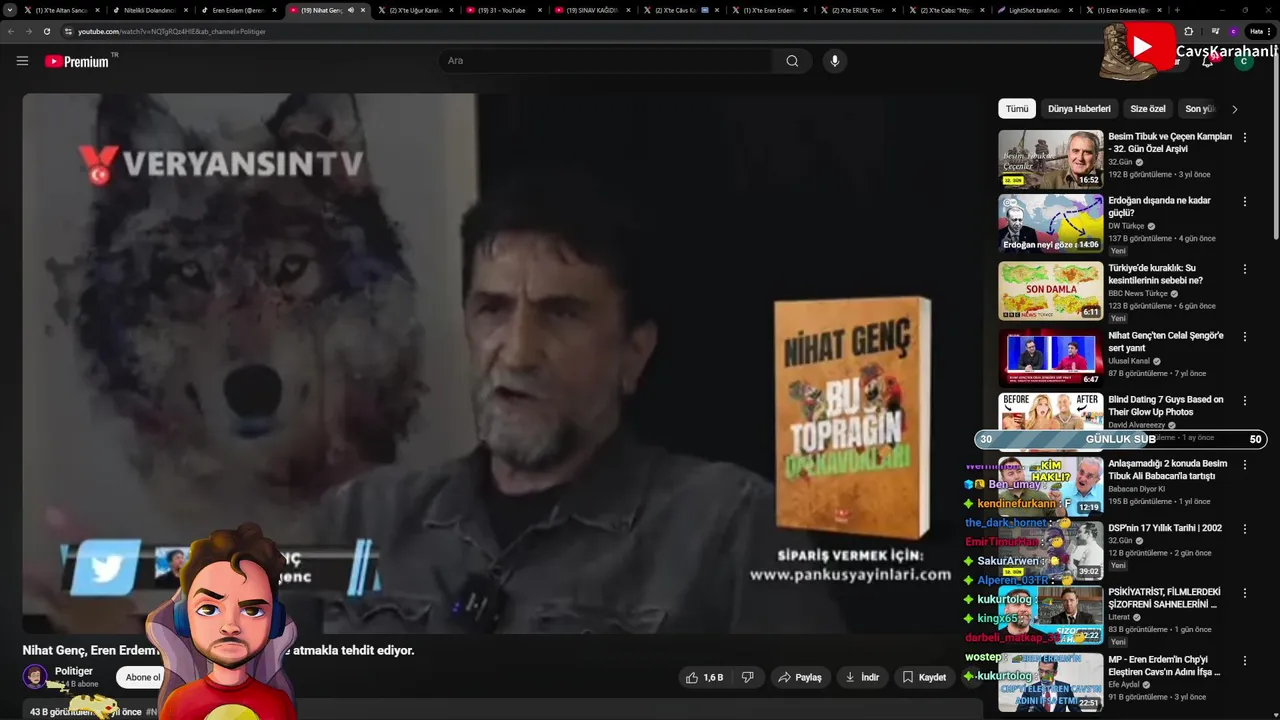Open Paylaş share button
The height and width of the screenshot is (720, 1280).
click(x=800, y=677)
